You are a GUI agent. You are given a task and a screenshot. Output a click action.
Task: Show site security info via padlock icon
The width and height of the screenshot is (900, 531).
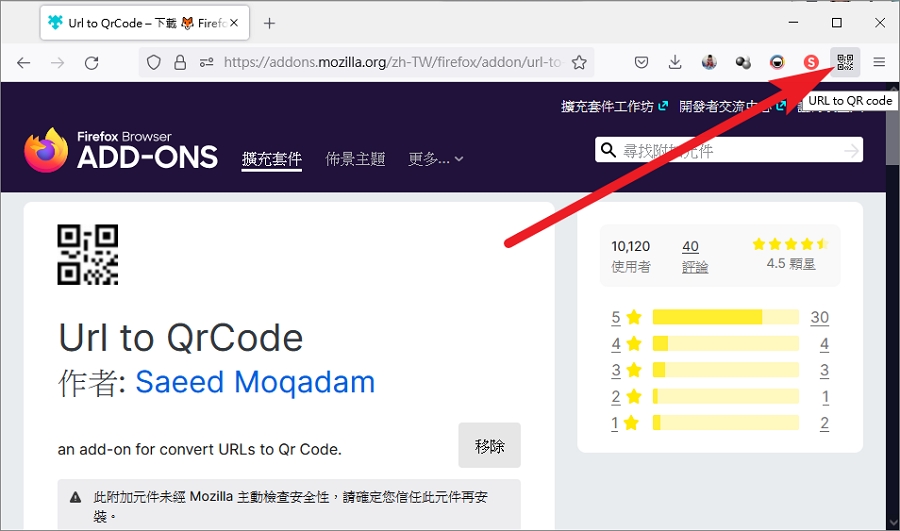coord(180,62)
